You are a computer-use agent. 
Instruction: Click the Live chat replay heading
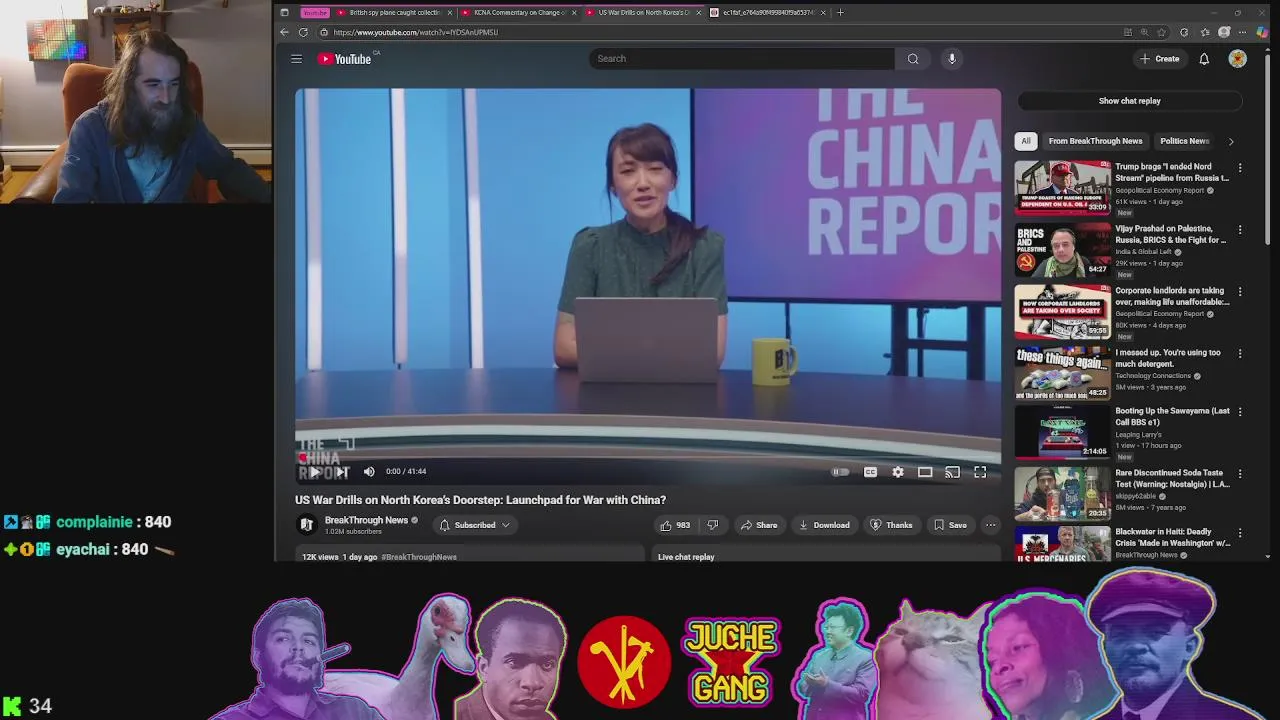point(686,557)
